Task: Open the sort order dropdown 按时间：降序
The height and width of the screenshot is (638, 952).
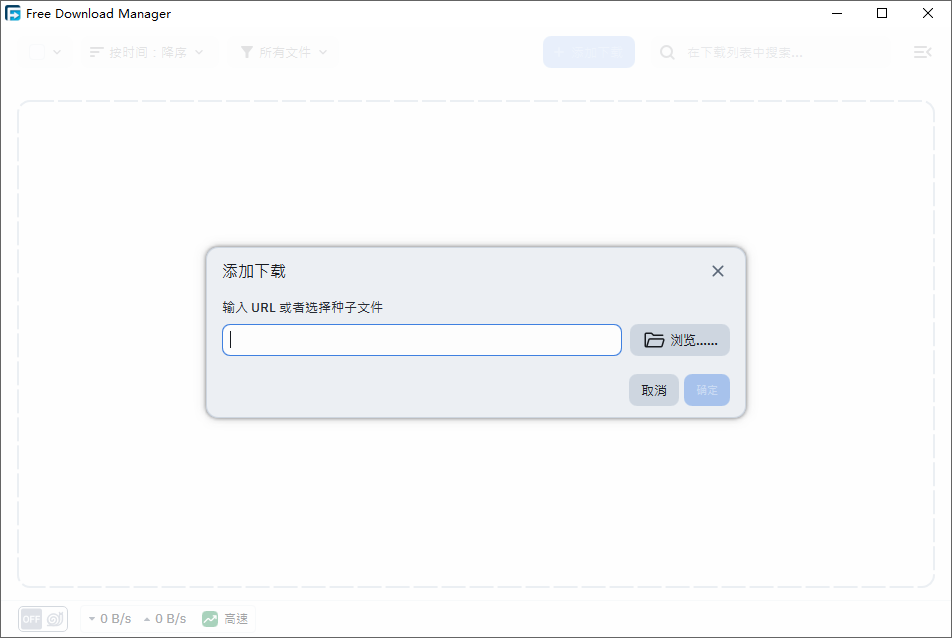Action: tap(150, 52)
